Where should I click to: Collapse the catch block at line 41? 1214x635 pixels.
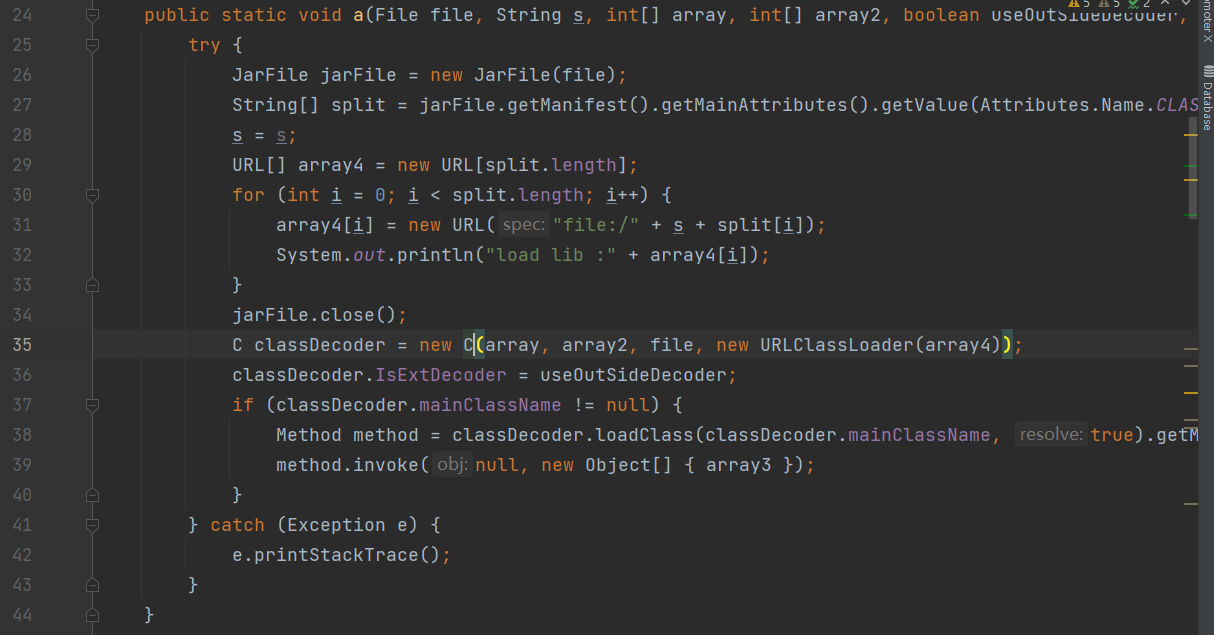pos(93,525)
